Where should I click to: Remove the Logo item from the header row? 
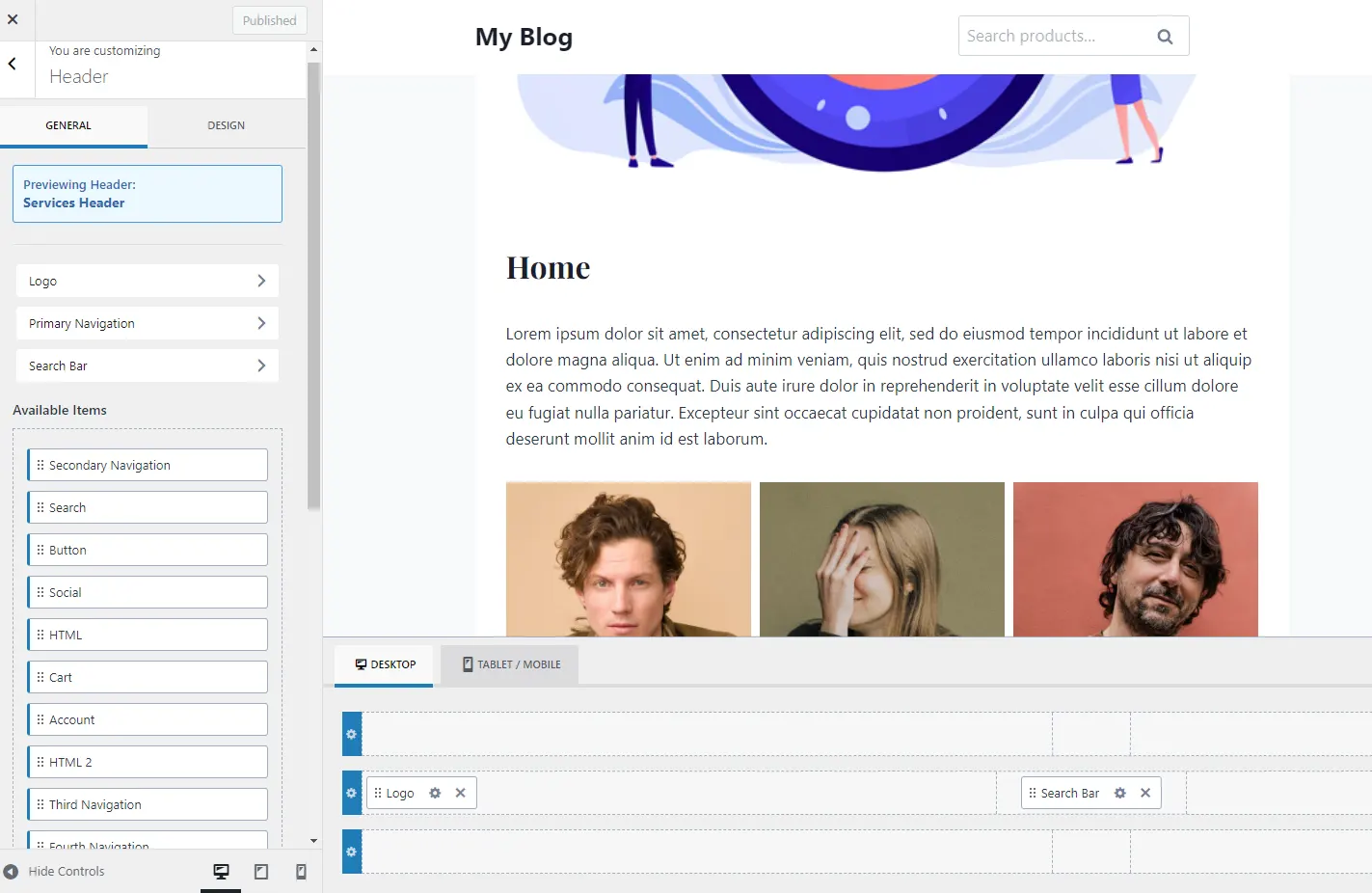(460, 792)
